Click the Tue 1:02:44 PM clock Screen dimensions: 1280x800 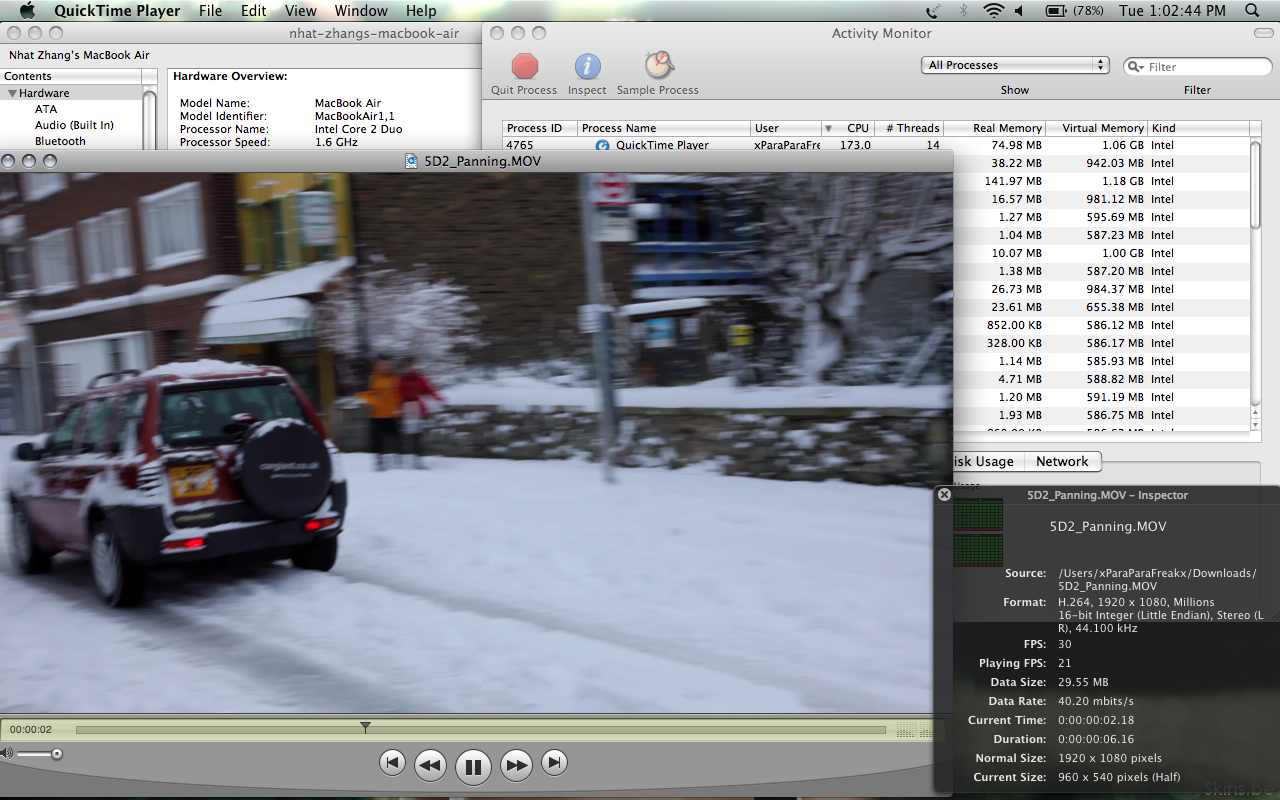[1172, 11]
